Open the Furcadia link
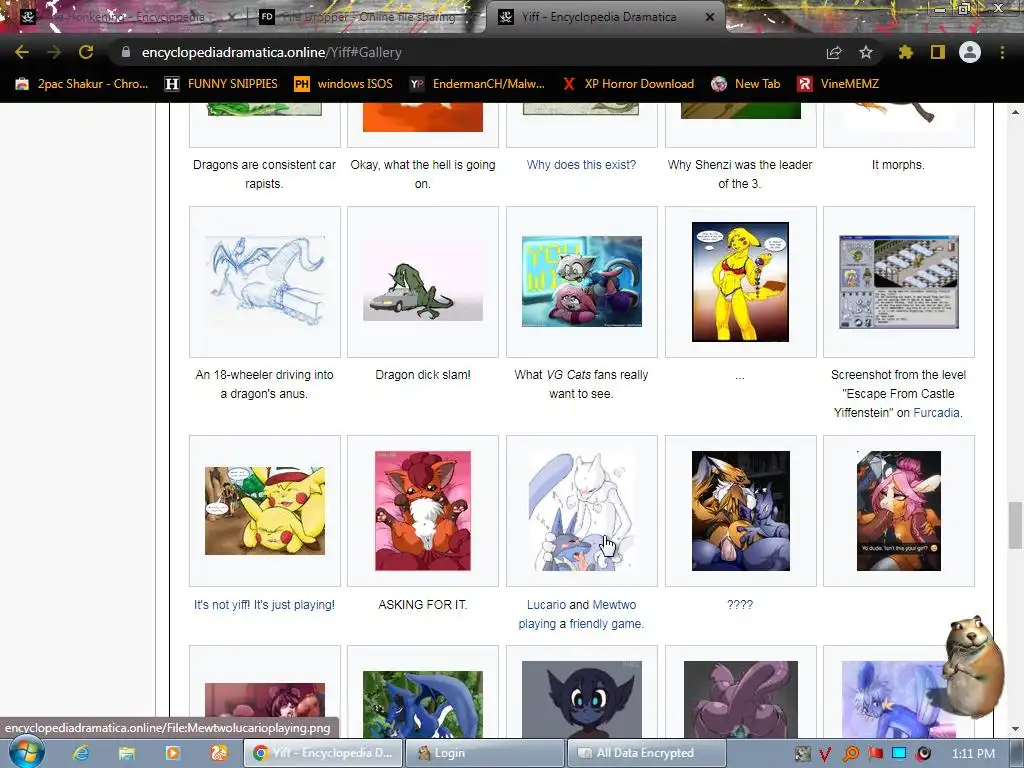Viewport: 1024px width, 768px height. click(936, 413)
